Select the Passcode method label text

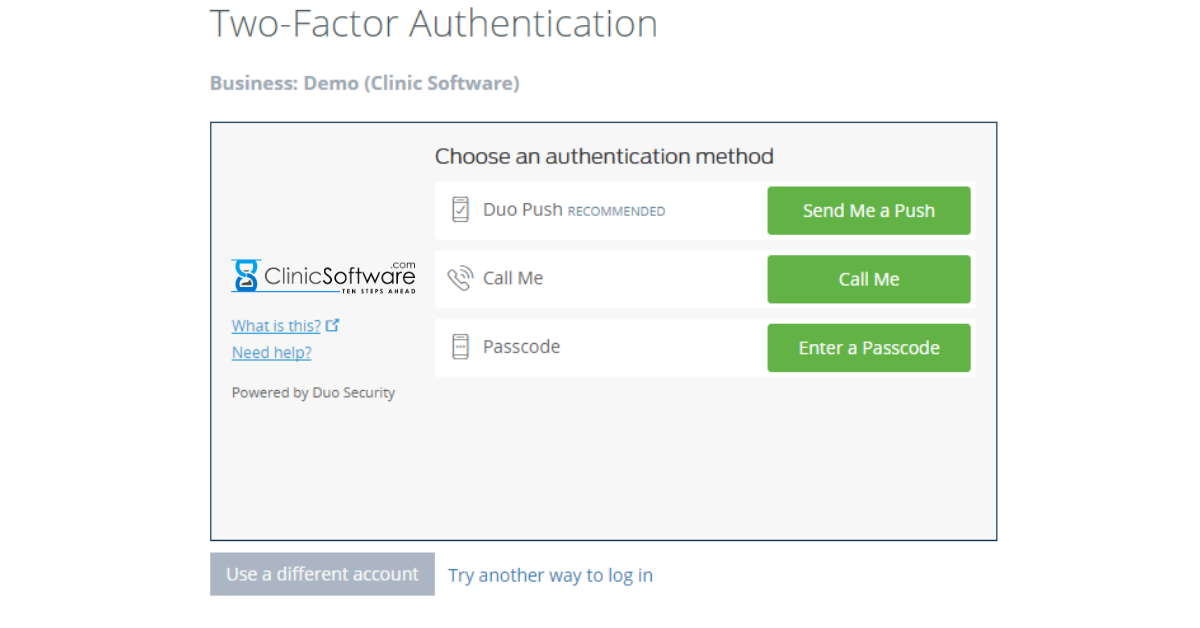point(521,347)
